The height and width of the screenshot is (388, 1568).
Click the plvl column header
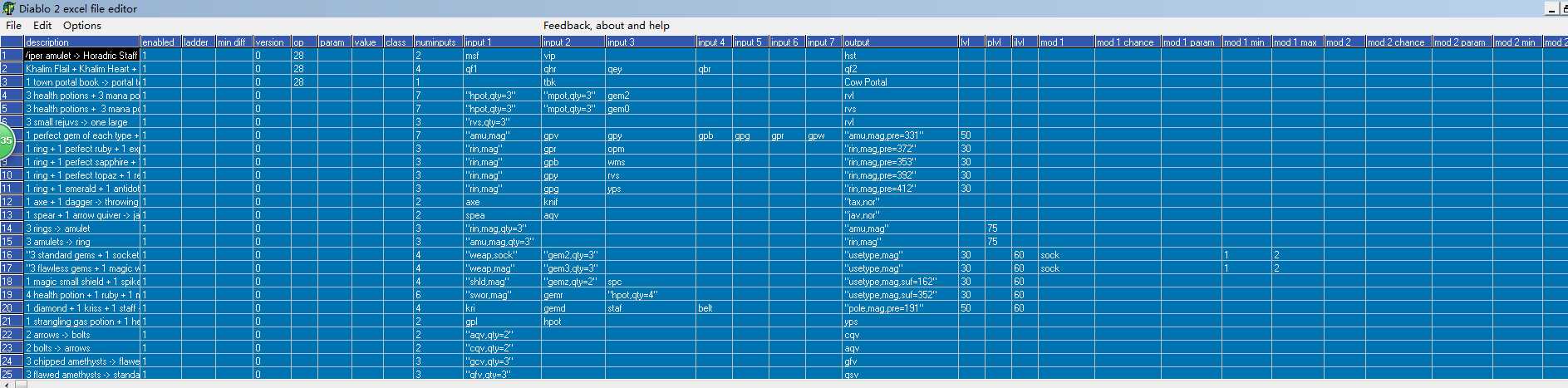tap(998, 42)
